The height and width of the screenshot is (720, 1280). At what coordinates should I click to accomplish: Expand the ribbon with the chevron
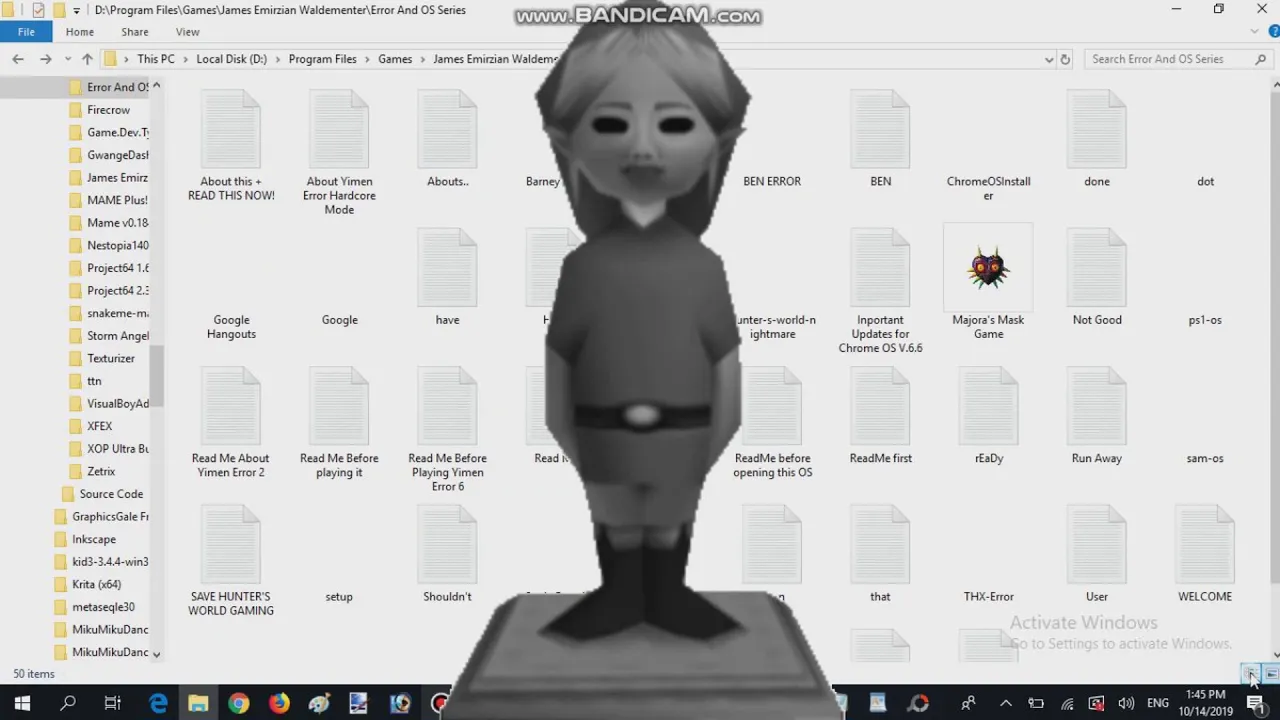1254,32
